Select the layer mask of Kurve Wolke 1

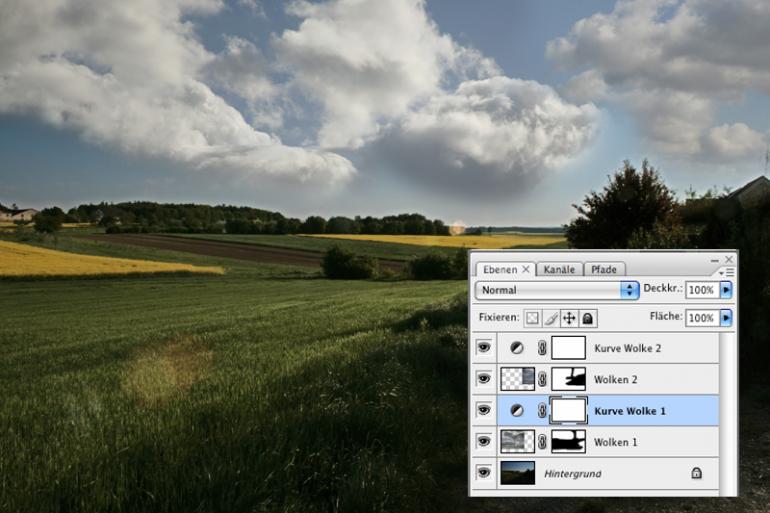click(569, 410)
